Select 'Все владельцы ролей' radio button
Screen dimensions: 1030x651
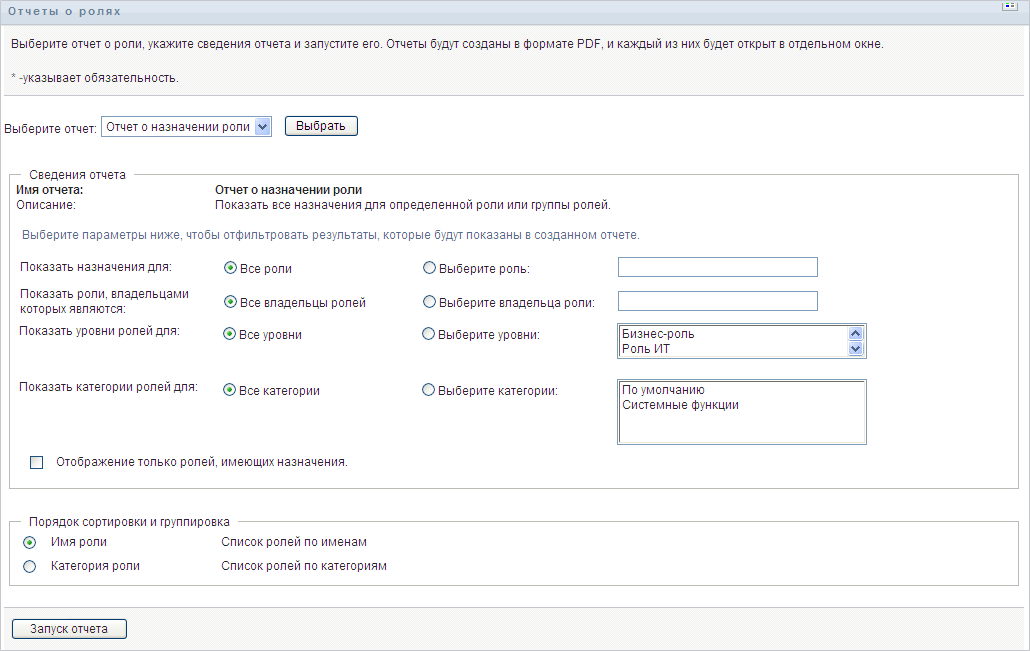coord(230,302)
